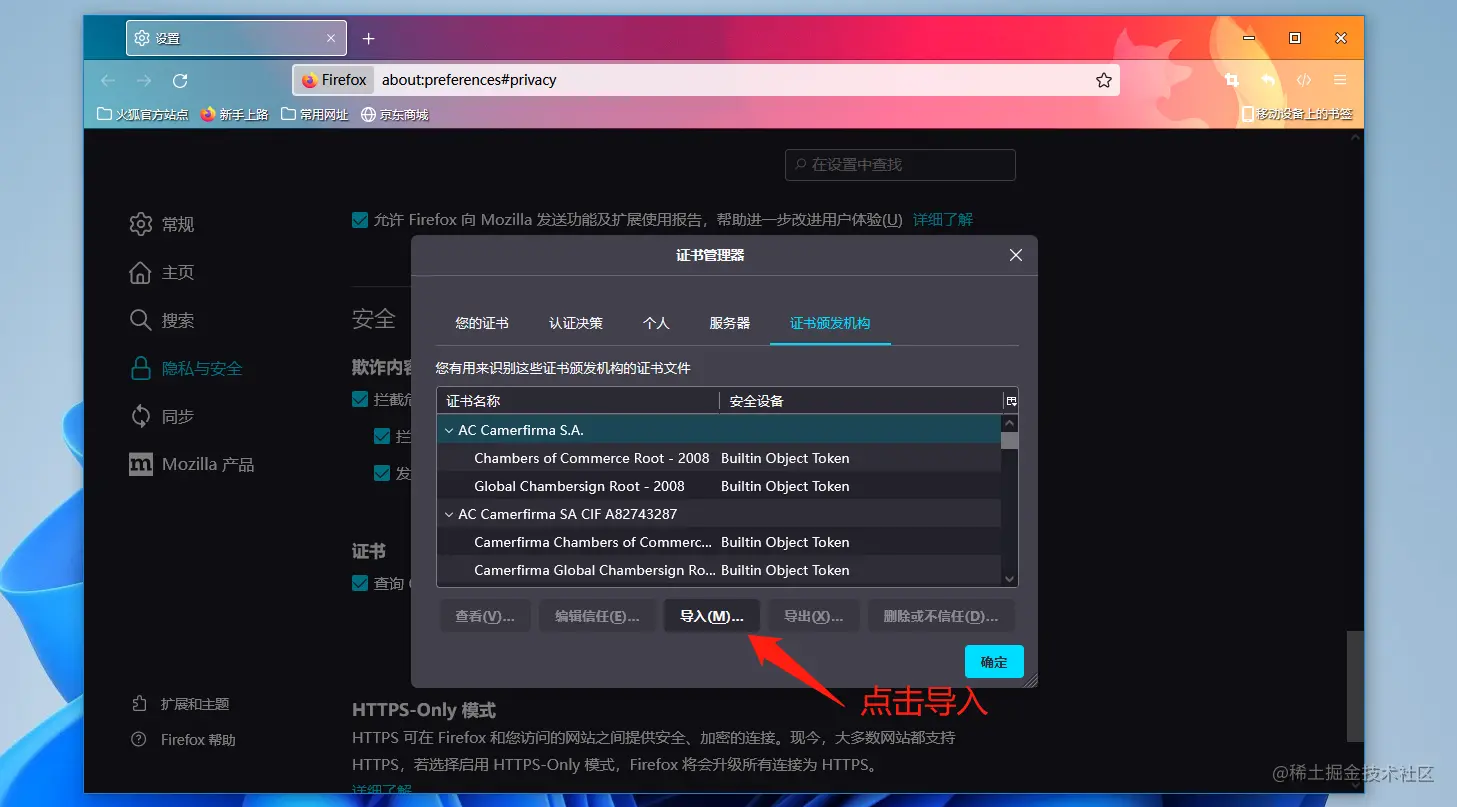Switch to 服务器 tab
1457x807 pixels.
point(730,323)
